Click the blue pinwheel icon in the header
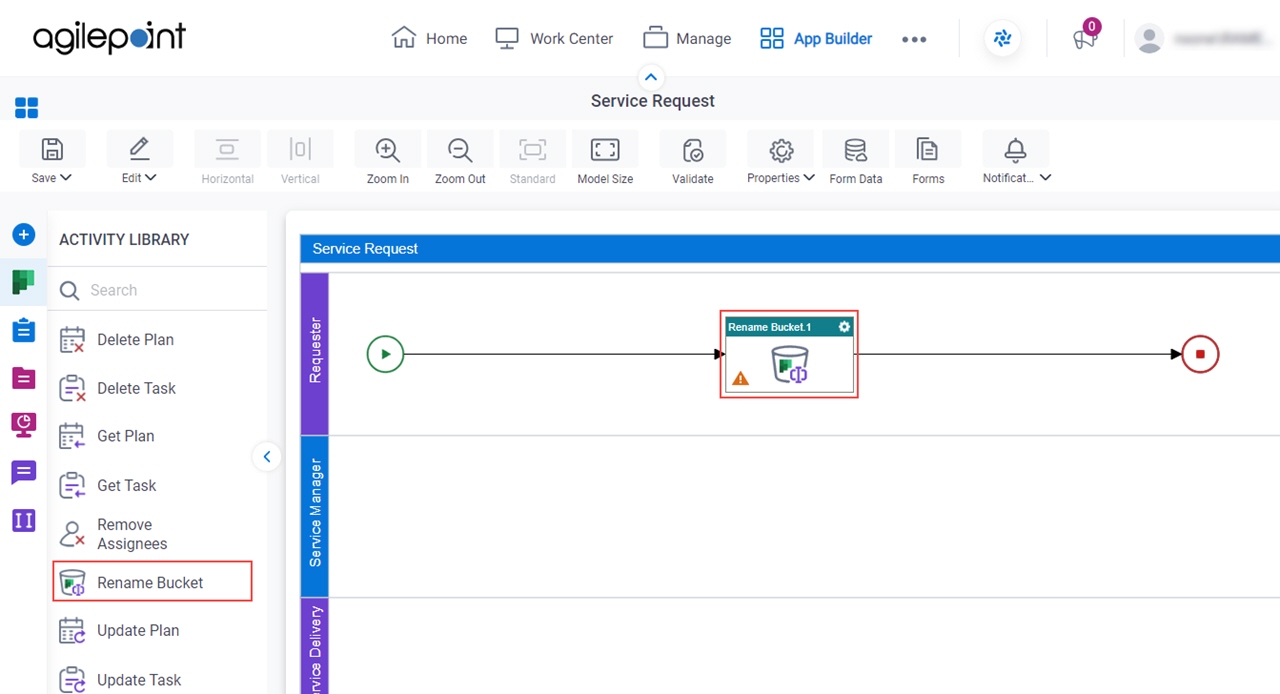The width and height of the screenshot is (1280, 694). coord(1002,39)
